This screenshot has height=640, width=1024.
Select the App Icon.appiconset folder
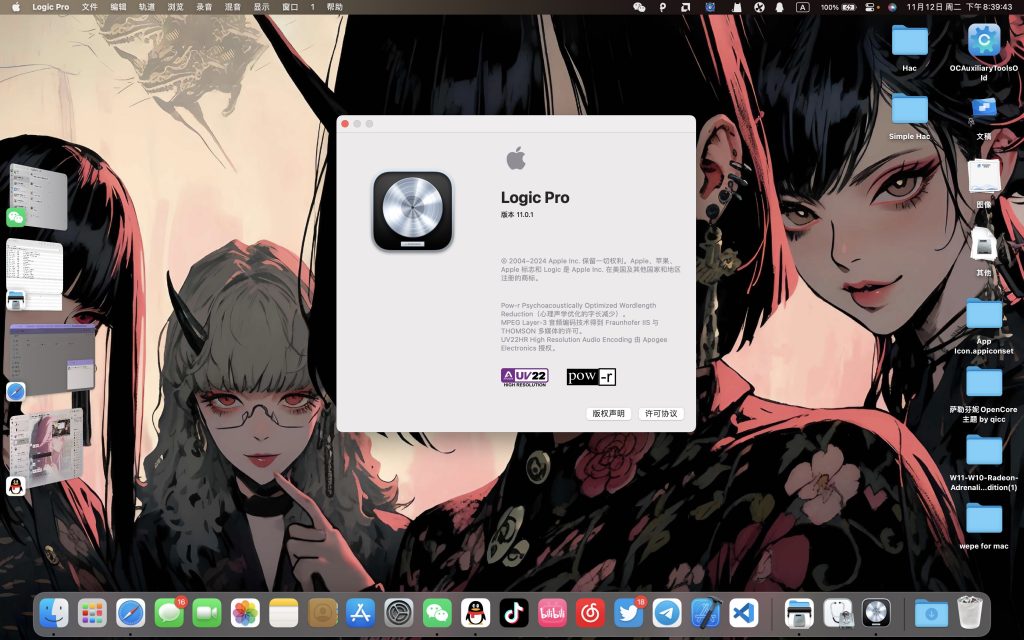tap(984, 327)
